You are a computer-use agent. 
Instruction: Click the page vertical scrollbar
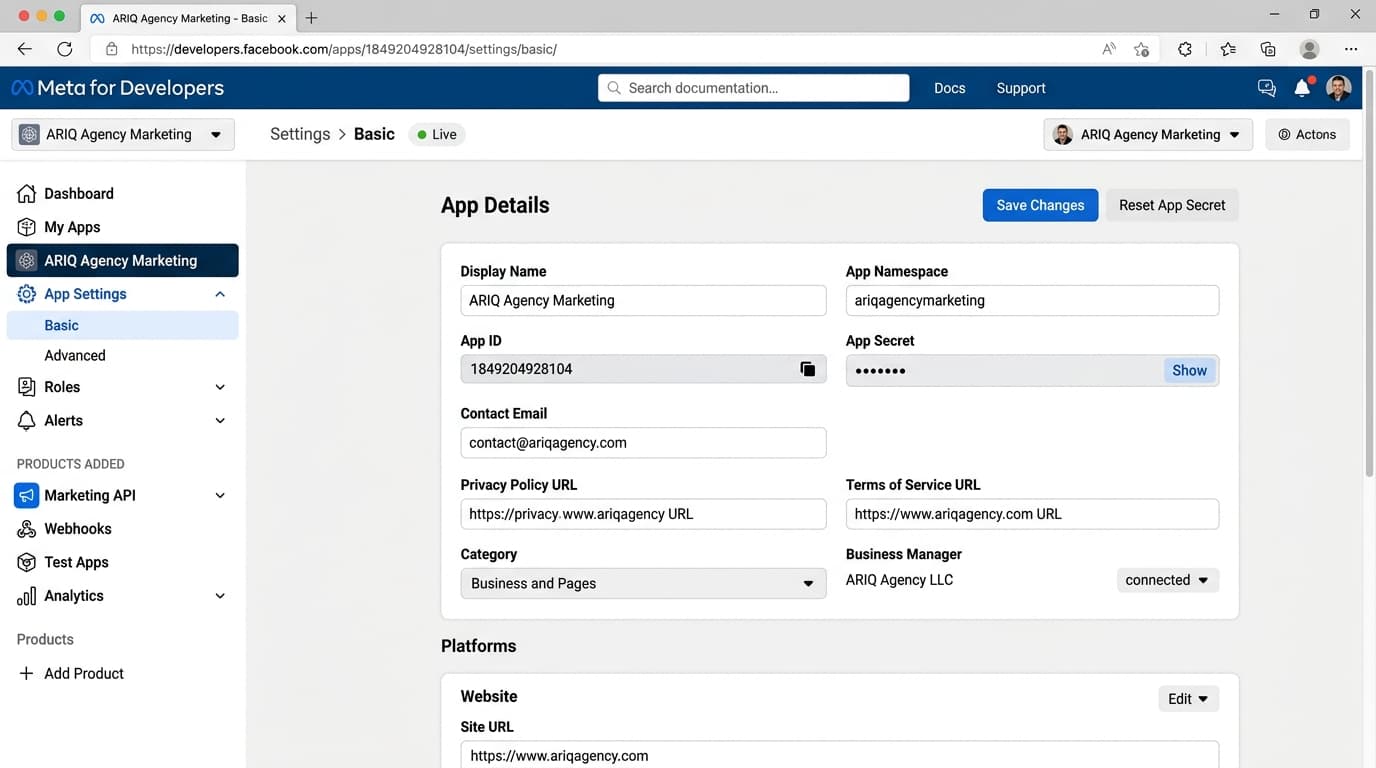[x=1369, y=275]
